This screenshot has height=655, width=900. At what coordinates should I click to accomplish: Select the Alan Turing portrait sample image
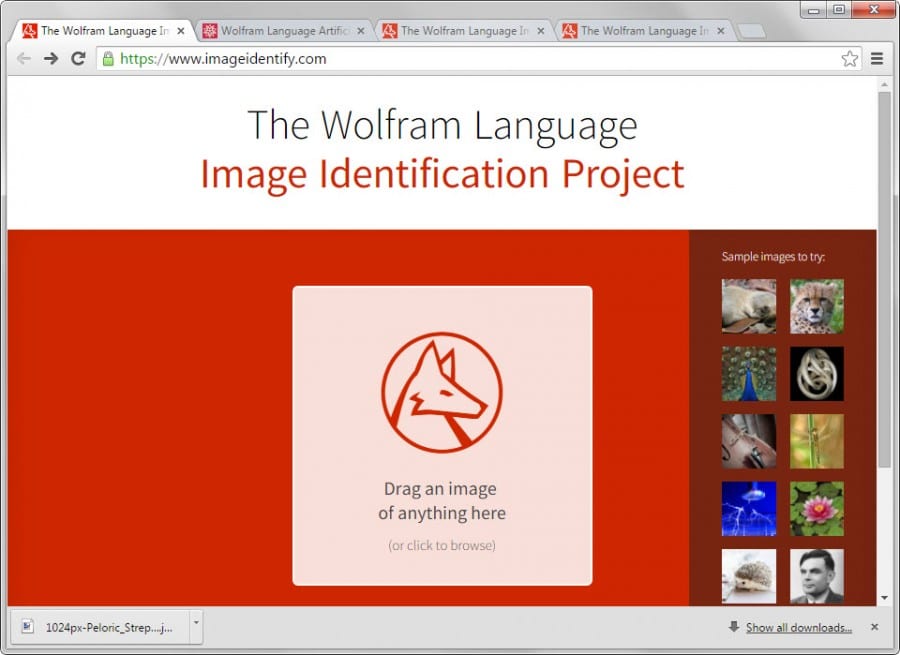817,576
